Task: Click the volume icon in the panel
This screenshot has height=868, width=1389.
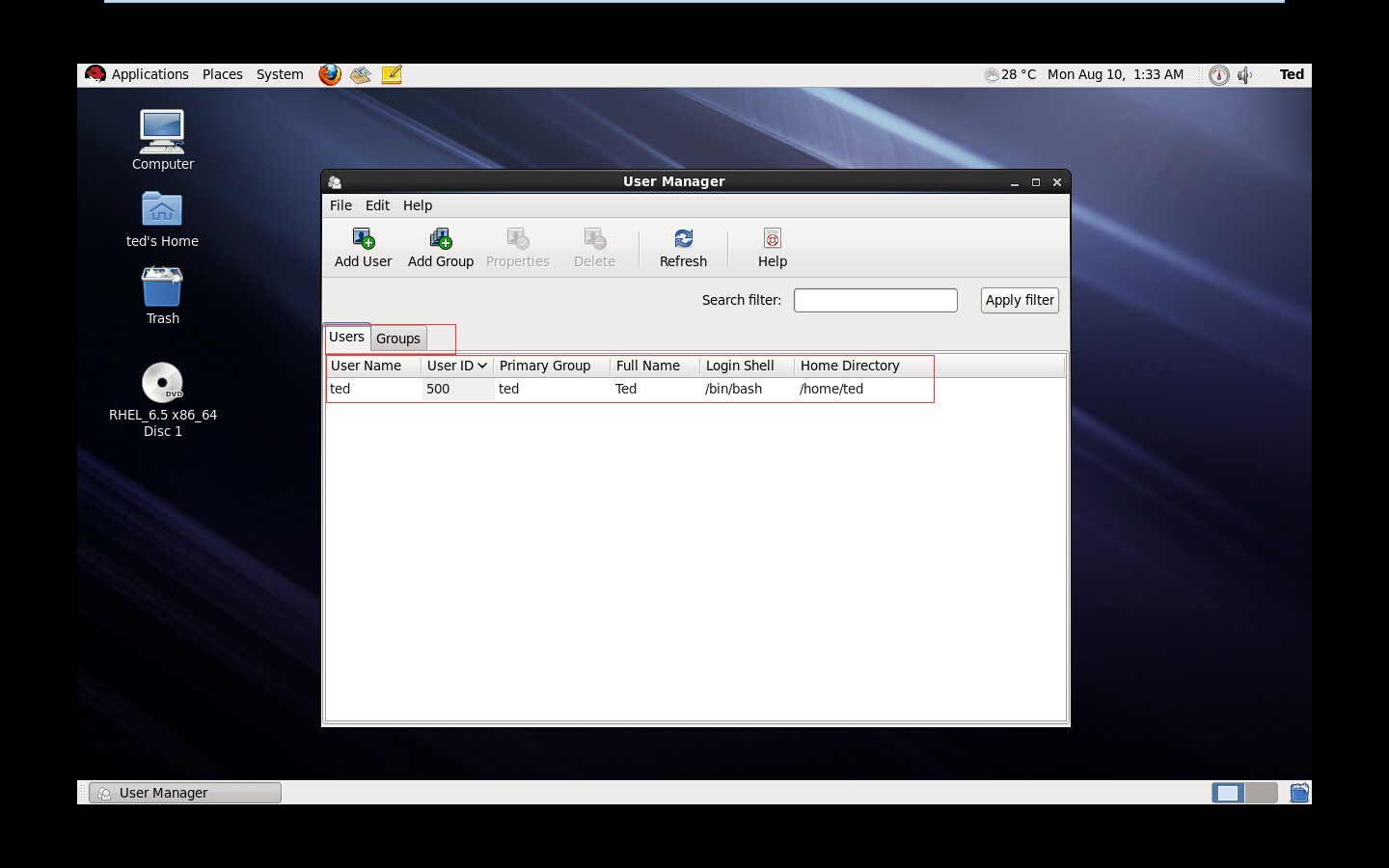Action: (1245, 75)
